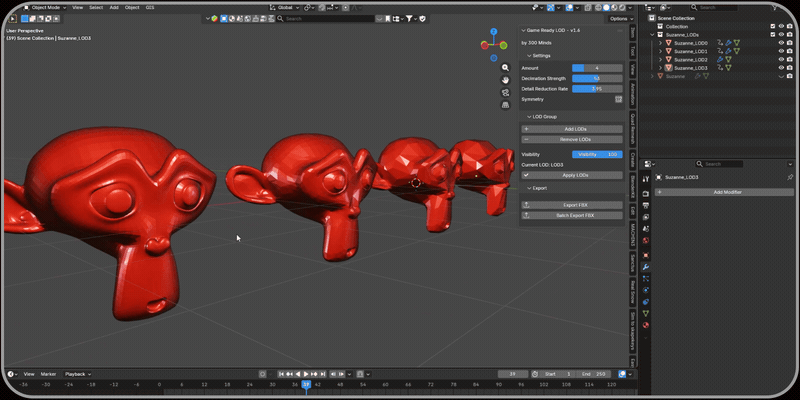Open the Modifiers wrench properties tab

(645, 267)
